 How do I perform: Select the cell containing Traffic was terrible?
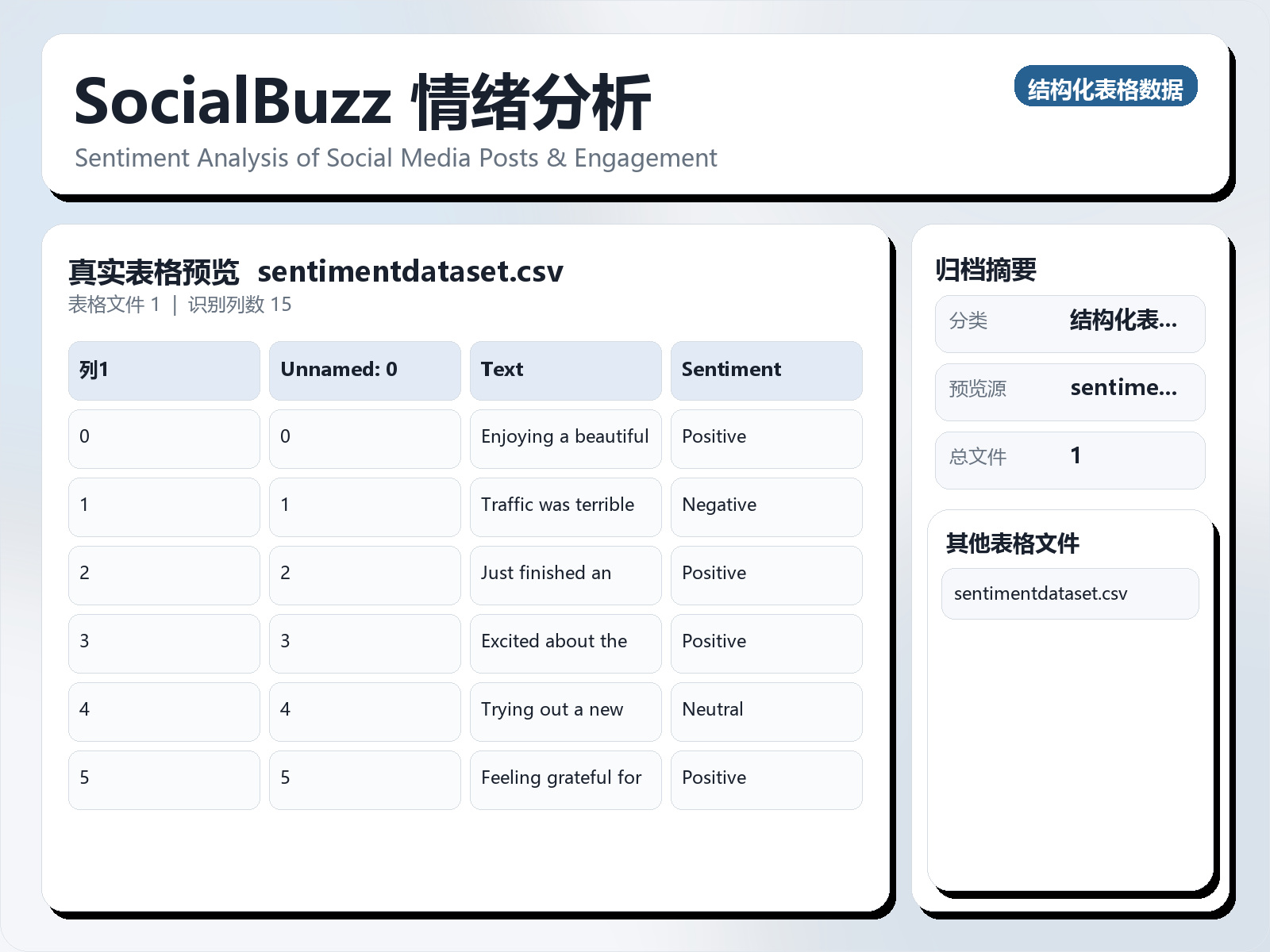[565, 506]
